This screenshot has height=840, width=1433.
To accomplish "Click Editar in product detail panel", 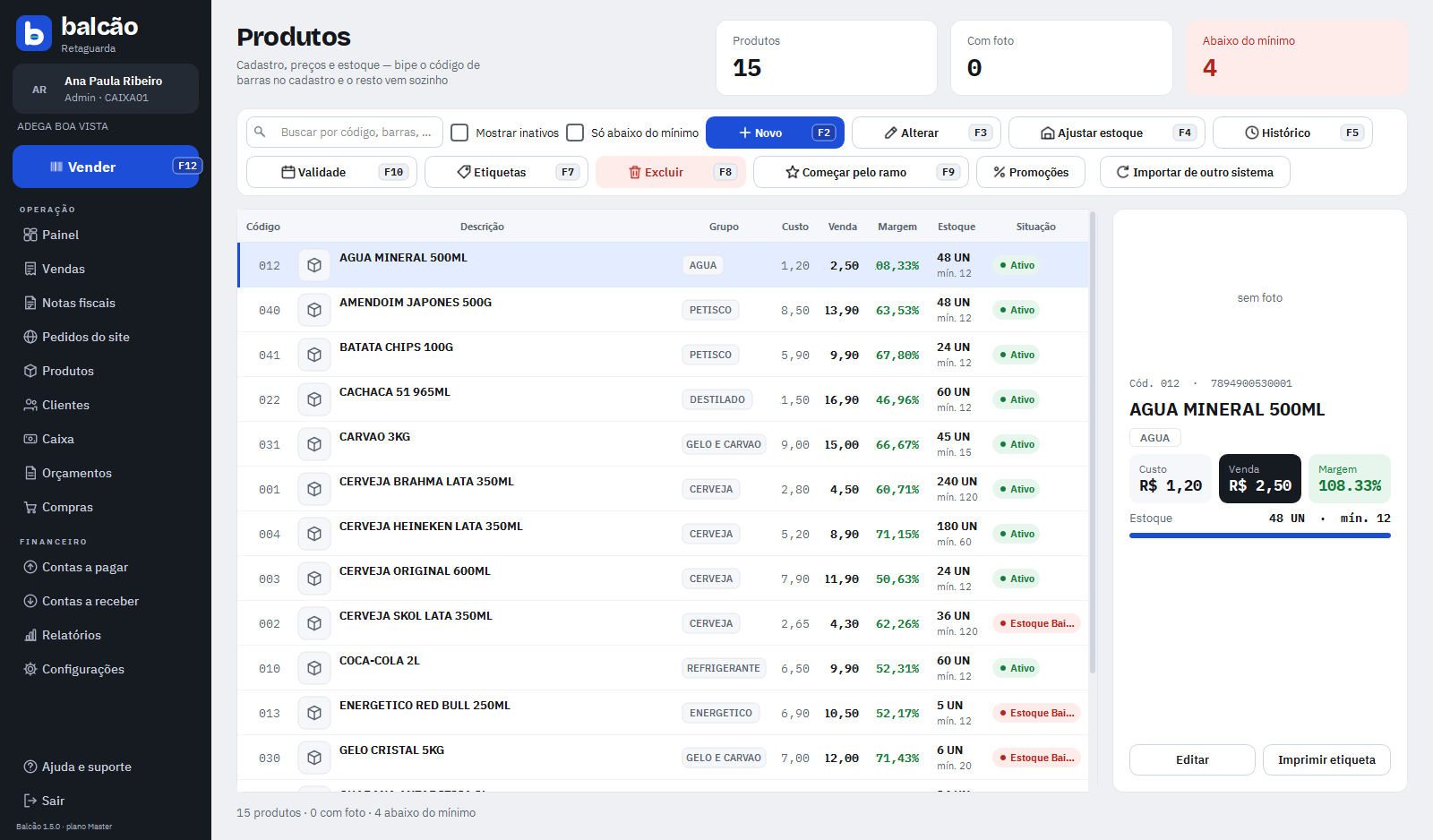I will 1192,759.
